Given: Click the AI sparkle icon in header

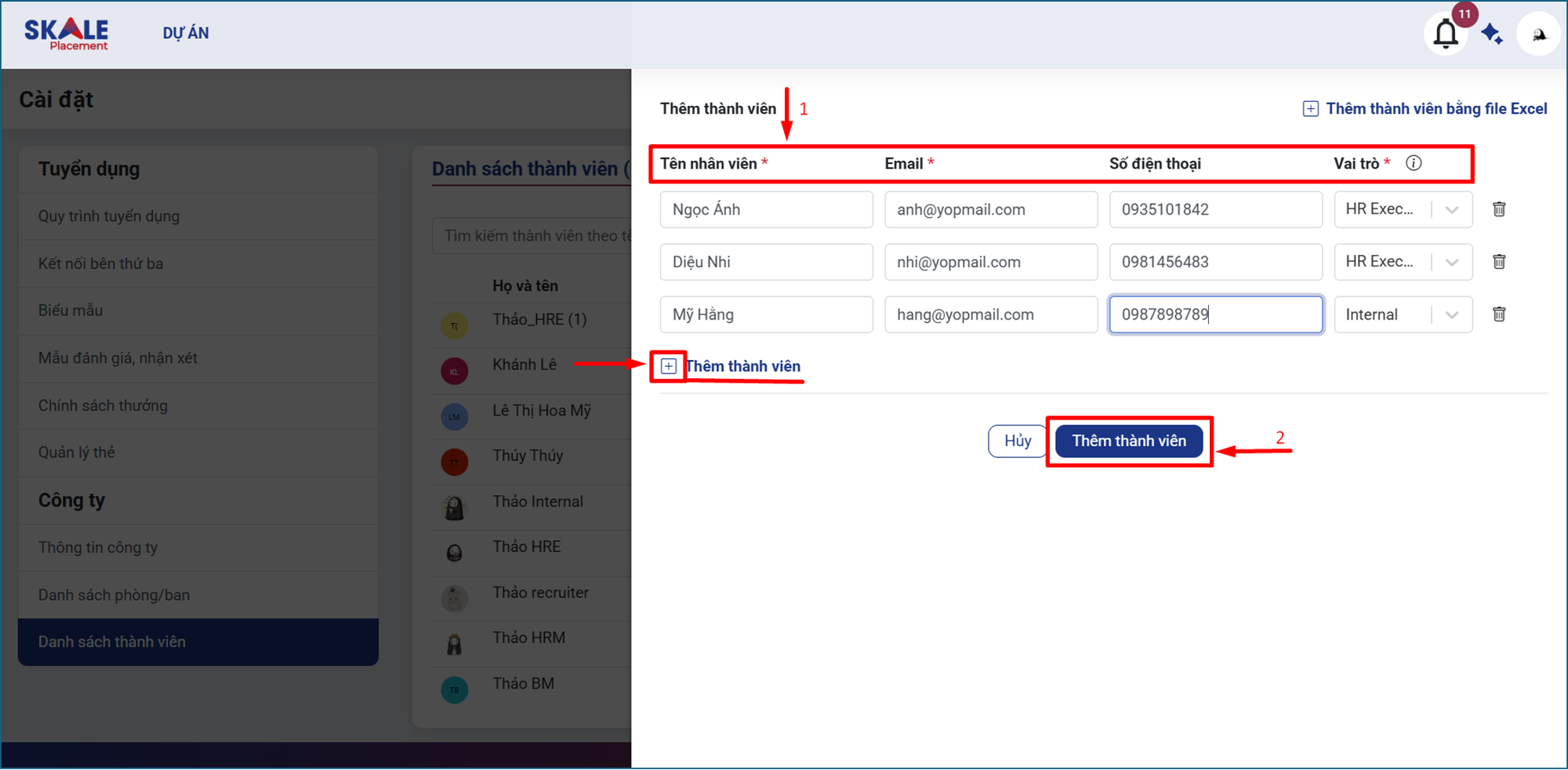Looking at the screenshot, I should [1491, 35].
